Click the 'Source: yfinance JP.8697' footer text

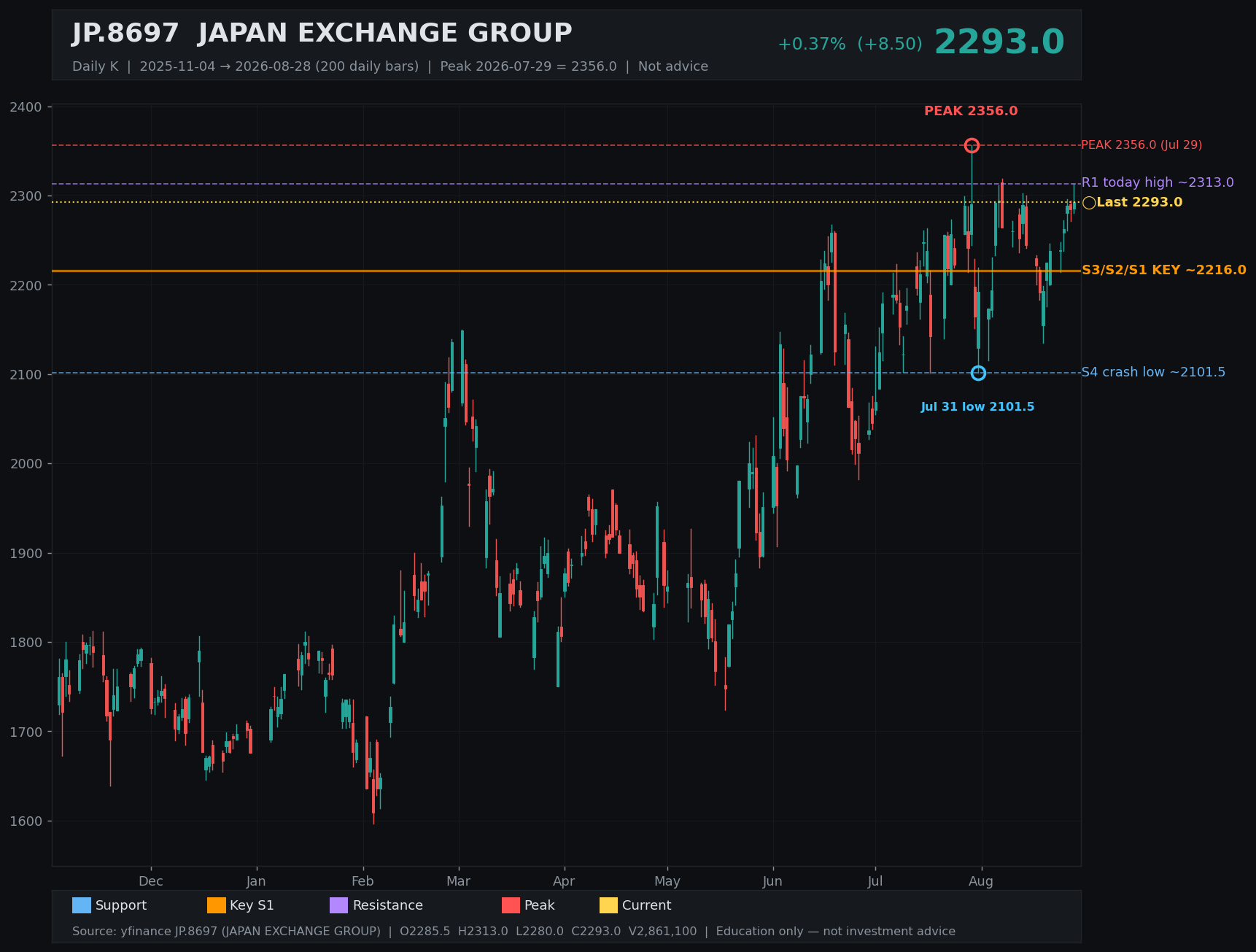513,932
